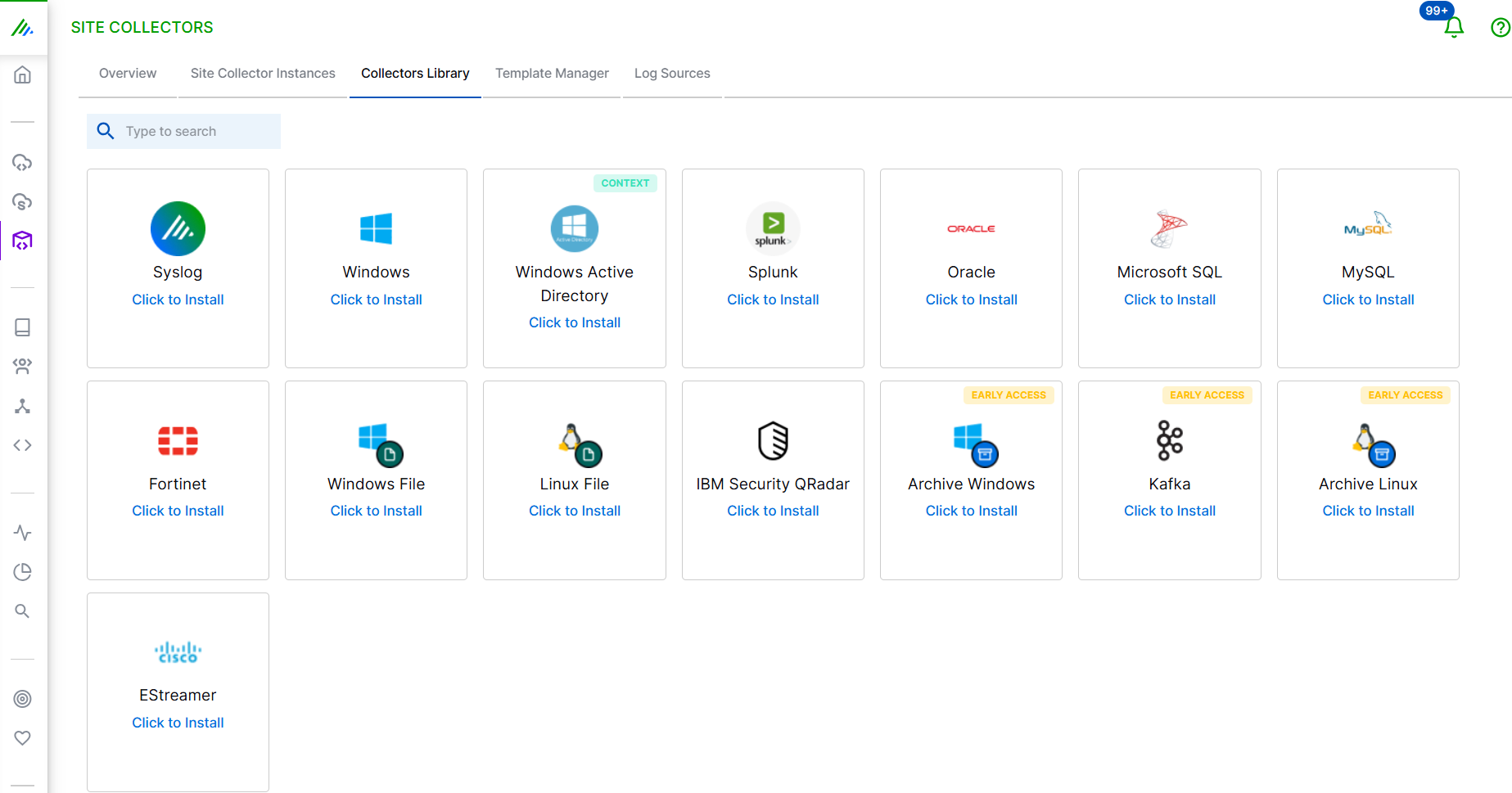This screenshot has width=1512, height=793.
Task: Click the Kafka logo
Action: tap(1170, 440)
